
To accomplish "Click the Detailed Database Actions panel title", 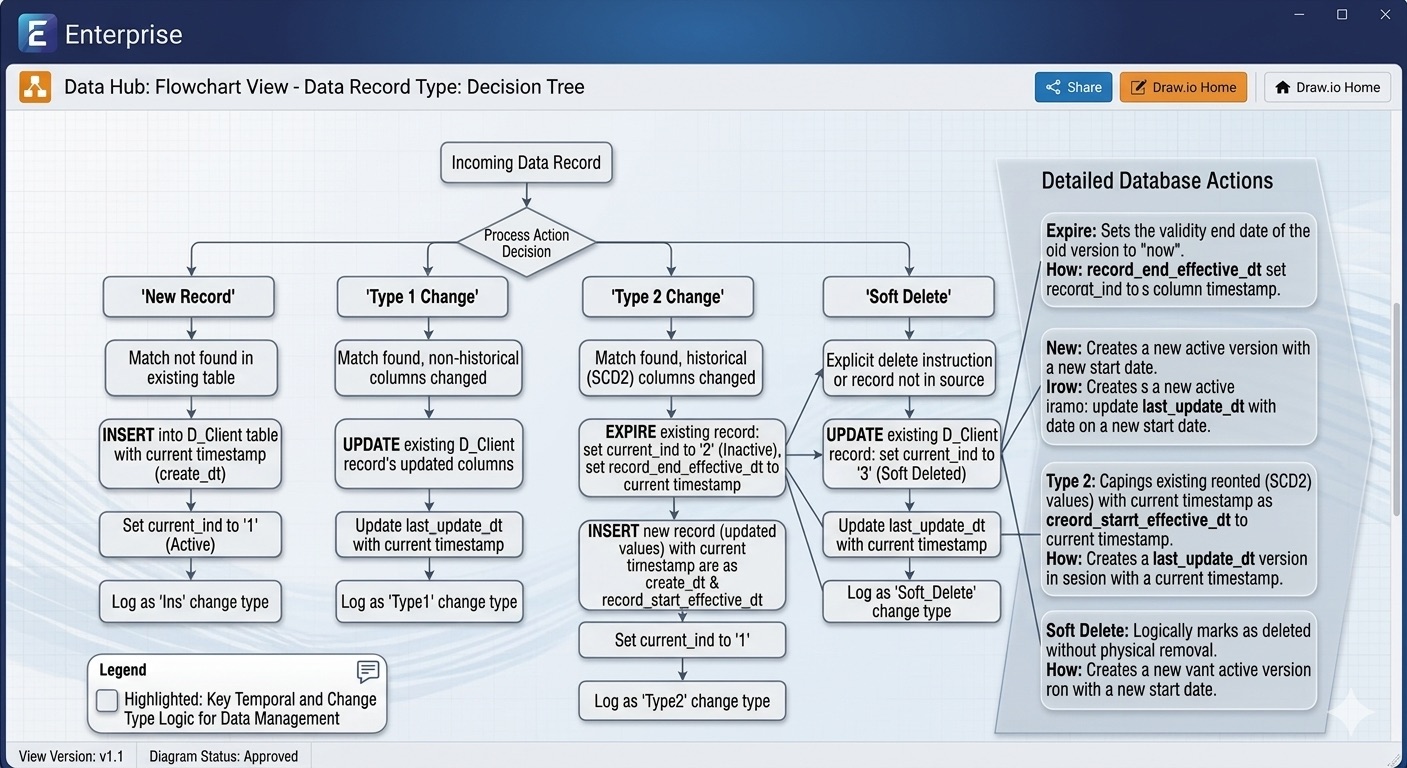I will pyautogui.click(x=1157, y=180).
